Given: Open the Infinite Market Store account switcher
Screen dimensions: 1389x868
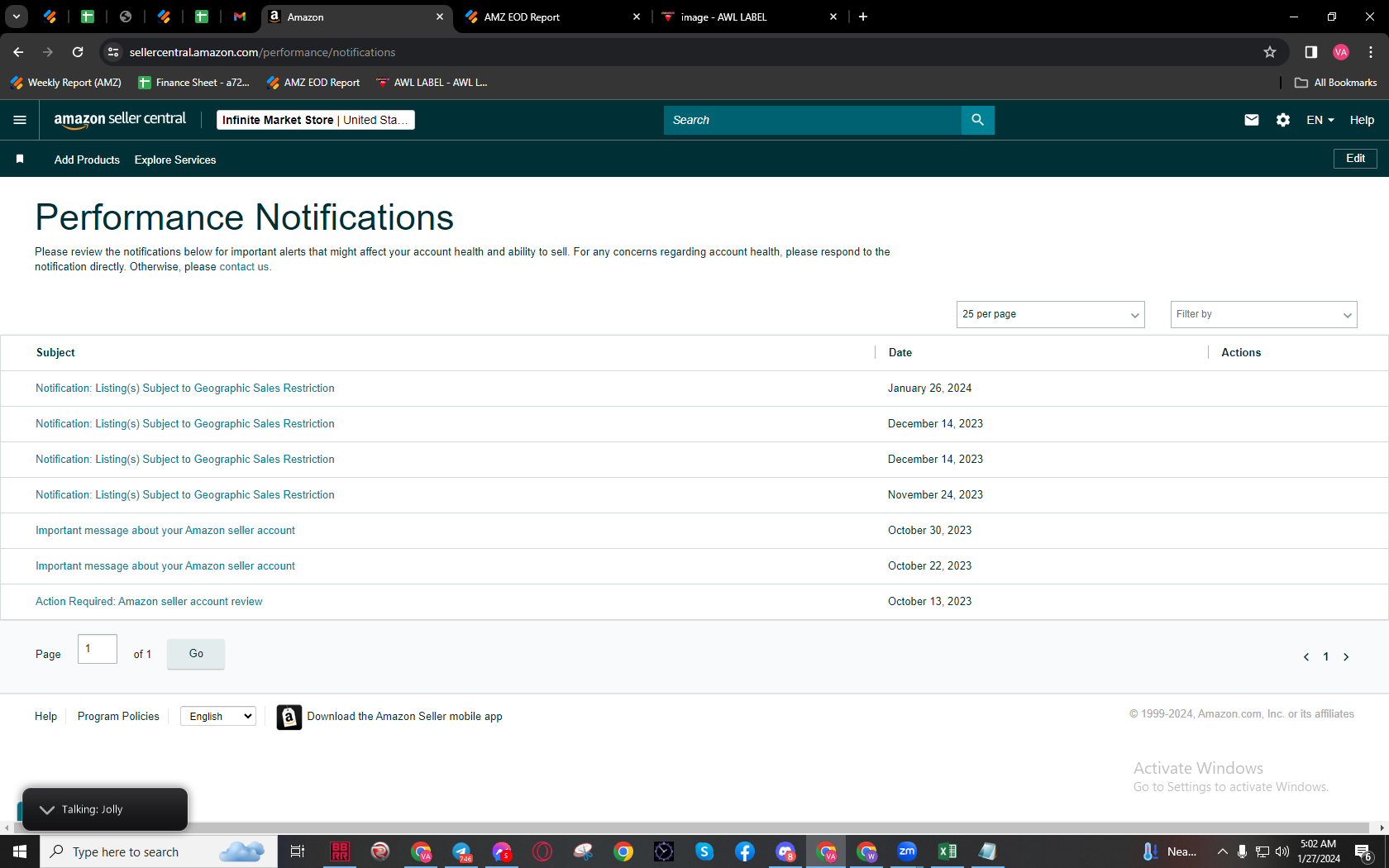Looking at the screenshot, I should (x=316, y=120).
